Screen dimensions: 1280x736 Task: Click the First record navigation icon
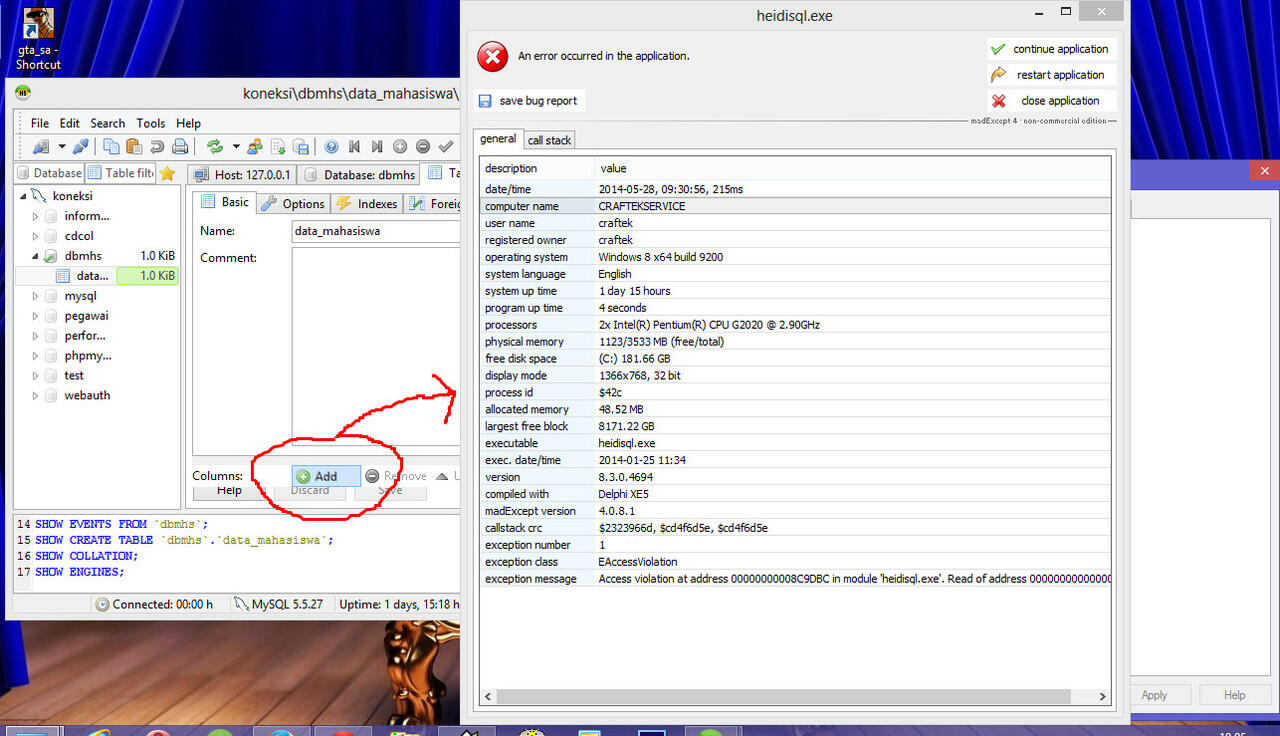click(x=354, y=147)
